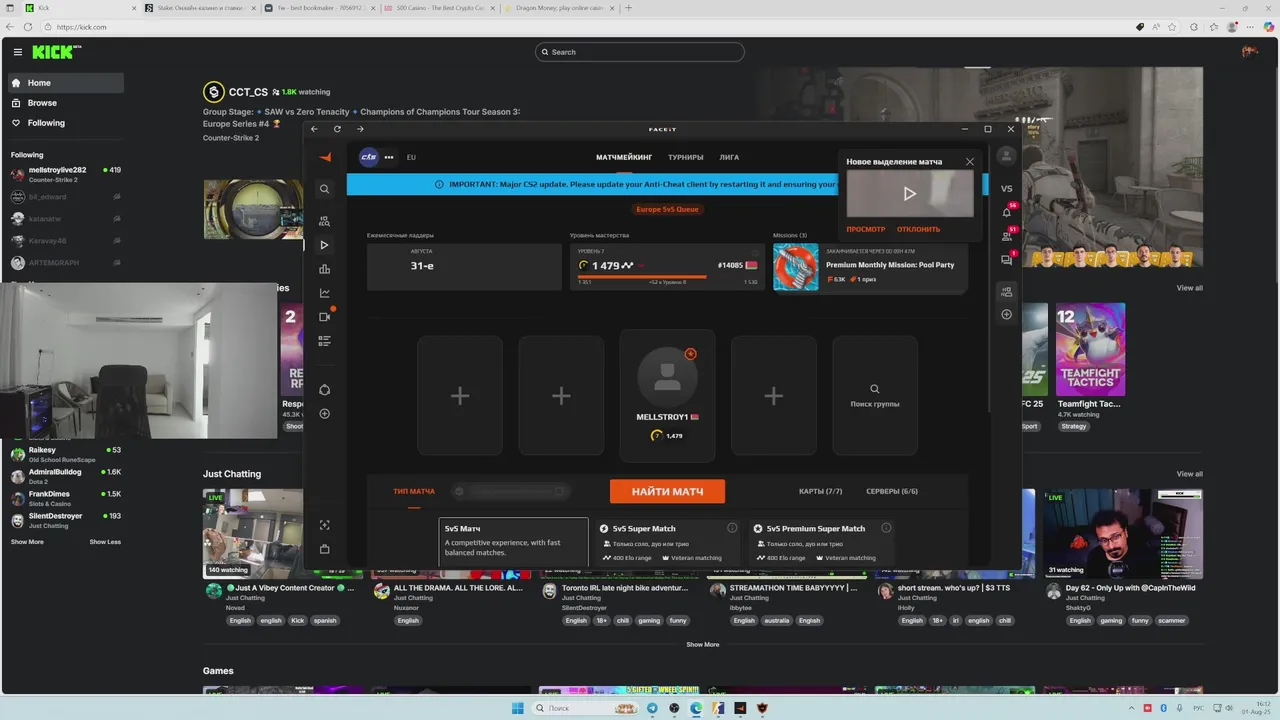This screenshot has height=720, width=1280.
Task: Open the КАРТЫ (7/7) selector
Action: [821, 491]
